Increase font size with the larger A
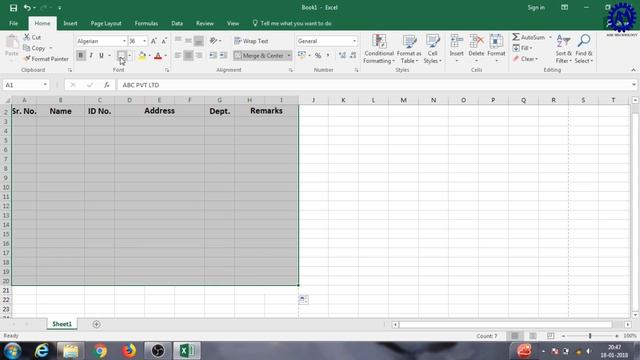The image size is (640, 360). [x=153, y=41]
